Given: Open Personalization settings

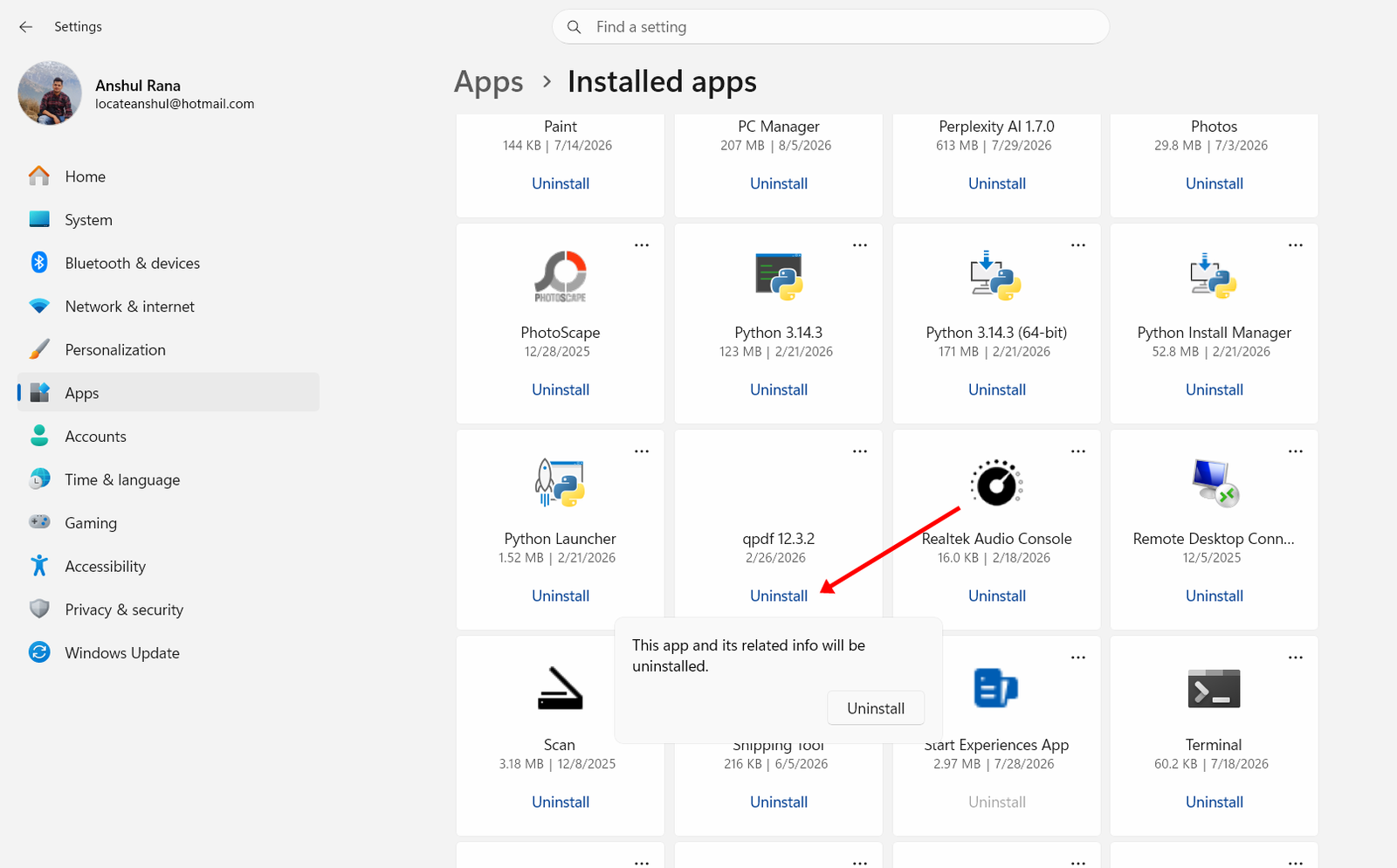Looking at the screenshot, I should tap(169, 350).
